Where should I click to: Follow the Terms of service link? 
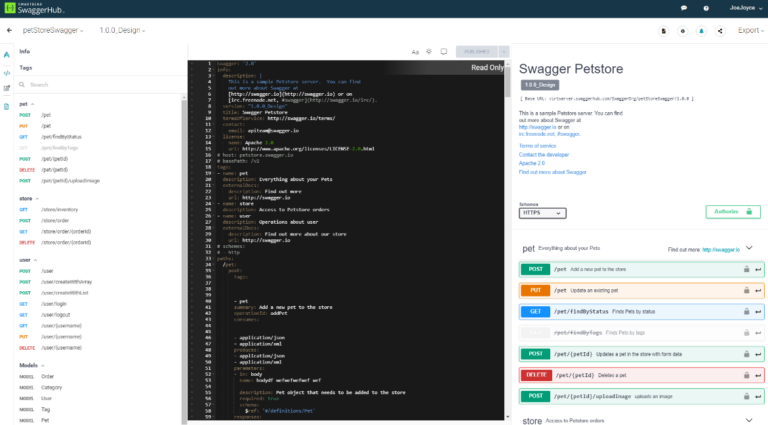coord(537,146)
